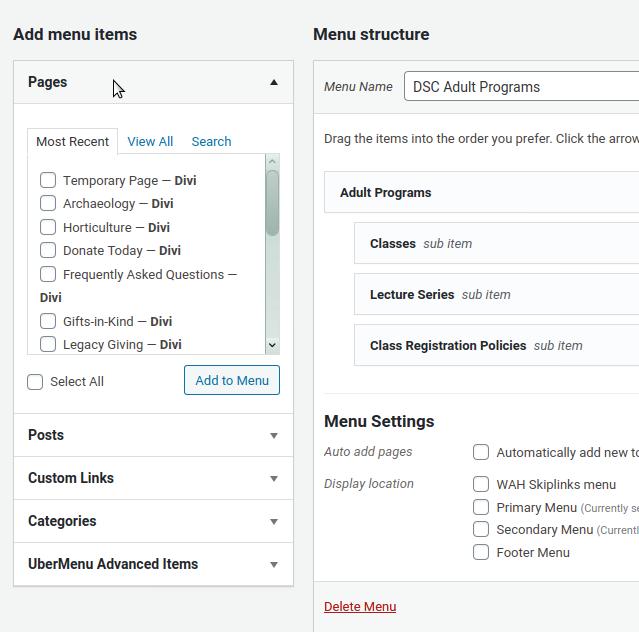Expand the Posts panel arrow
This screenshot has width=639, height=632.
click(274, 436)
